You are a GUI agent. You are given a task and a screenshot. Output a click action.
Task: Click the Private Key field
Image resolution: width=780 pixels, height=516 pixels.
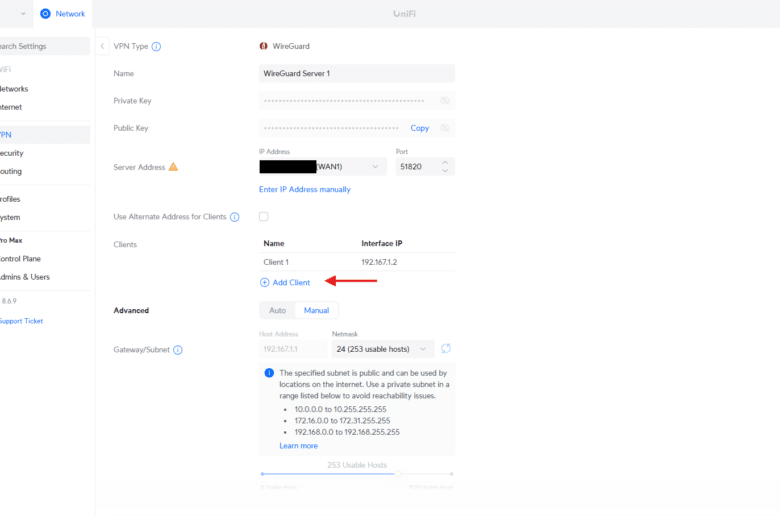(x=357, y=101)
